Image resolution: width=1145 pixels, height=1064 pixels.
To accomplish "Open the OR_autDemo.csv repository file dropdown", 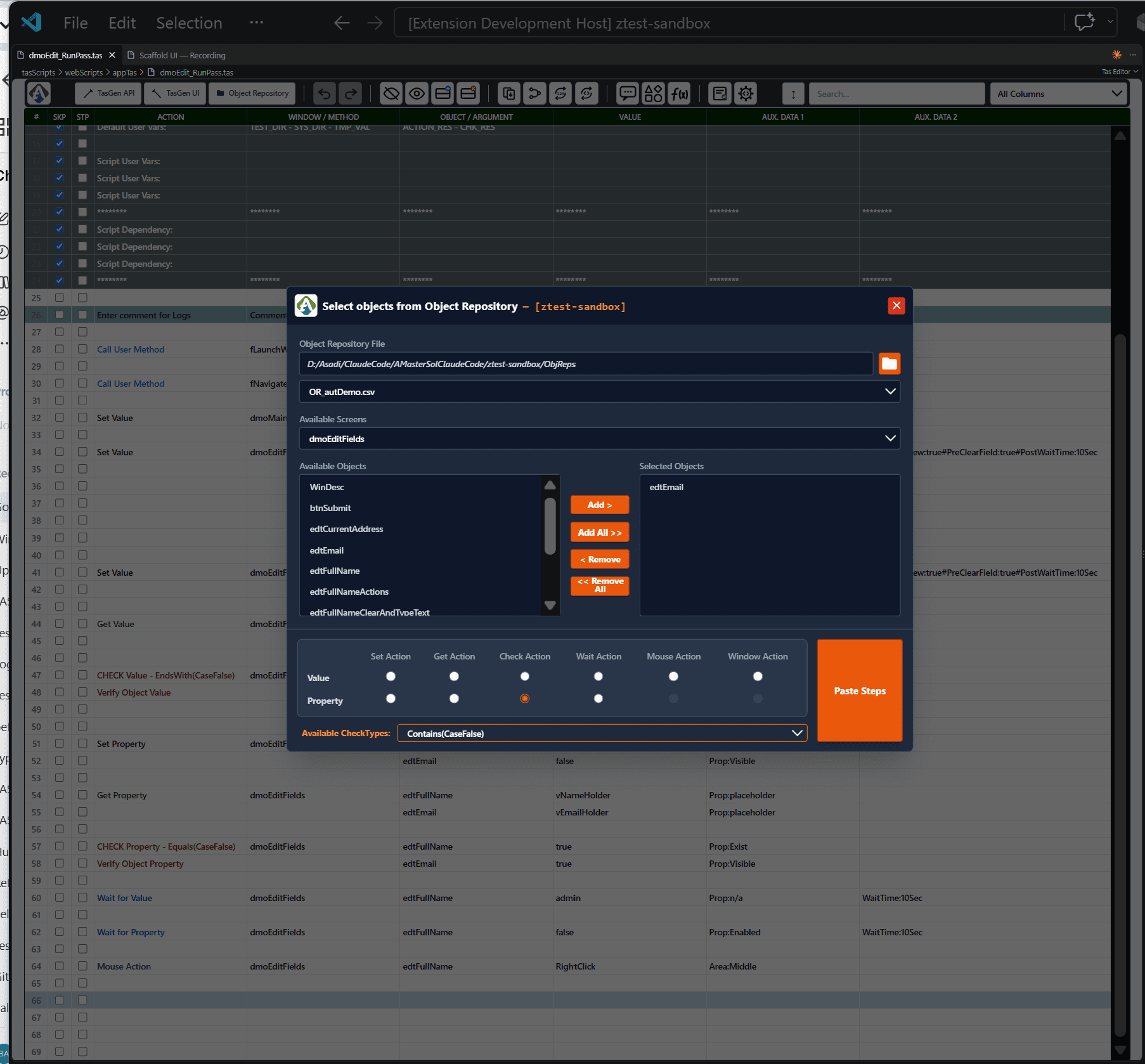I will coord(600,392).
